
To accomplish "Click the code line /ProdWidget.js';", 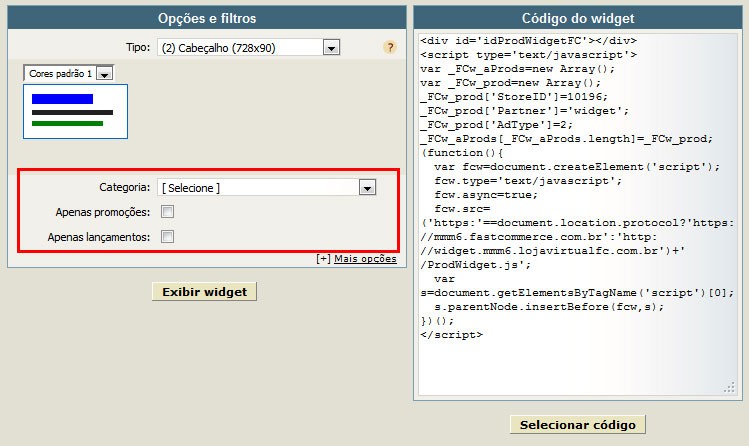I will coord(475,265).
